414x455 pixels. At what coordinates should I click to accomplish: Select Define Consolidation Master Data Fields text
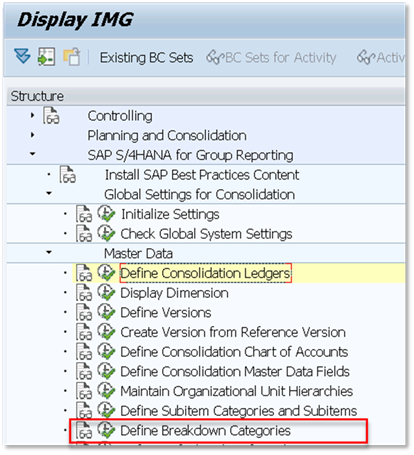235,372
